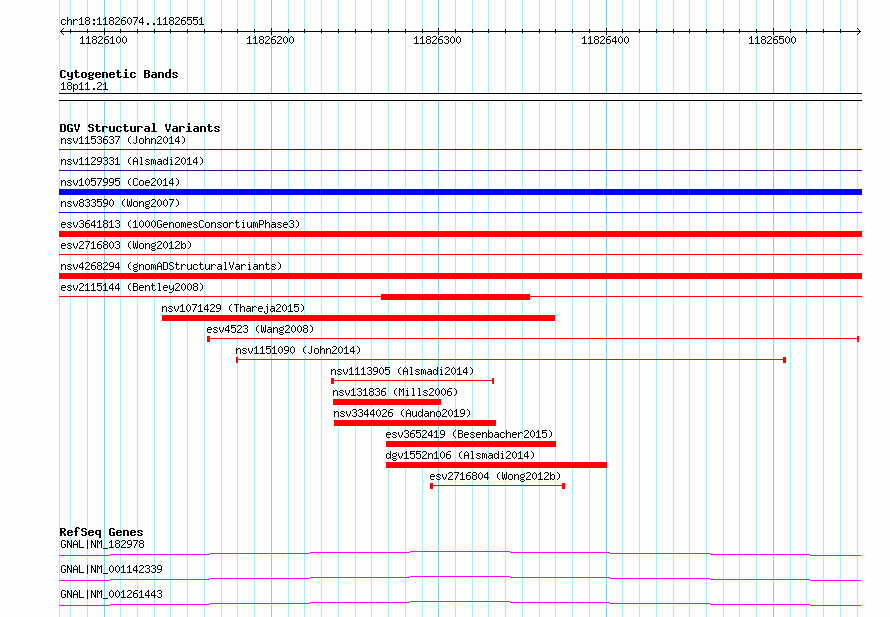
Task: Click the DGV Structural Variants track title
Action: (x=140, y=128)
